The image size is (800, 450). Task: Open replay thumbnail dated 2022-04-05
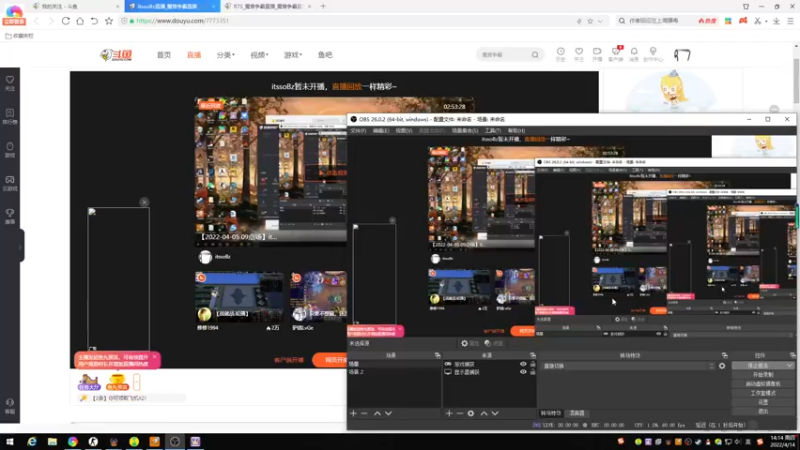point(271,170)
